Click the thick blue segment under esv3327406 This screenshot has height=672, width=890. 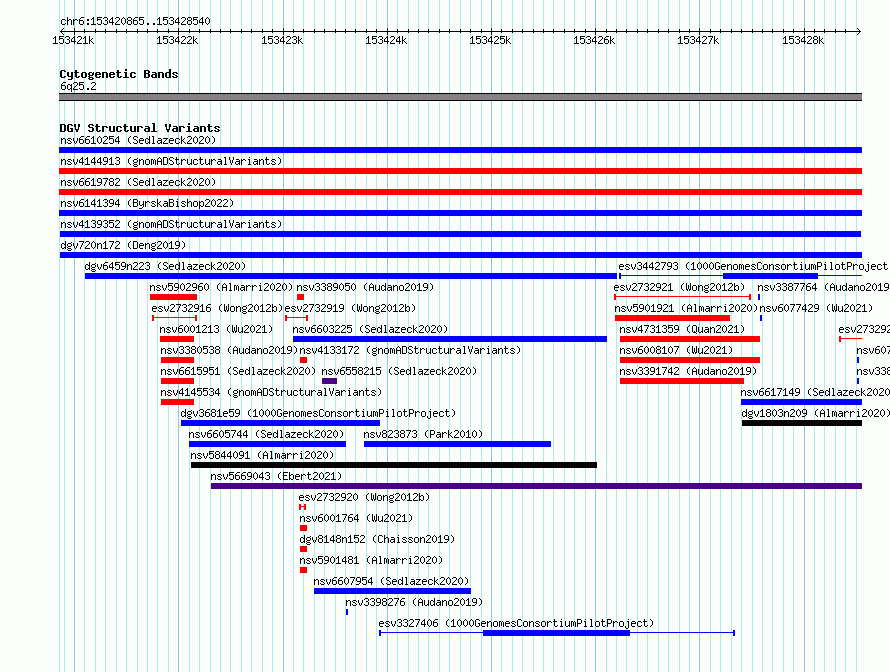556,633
